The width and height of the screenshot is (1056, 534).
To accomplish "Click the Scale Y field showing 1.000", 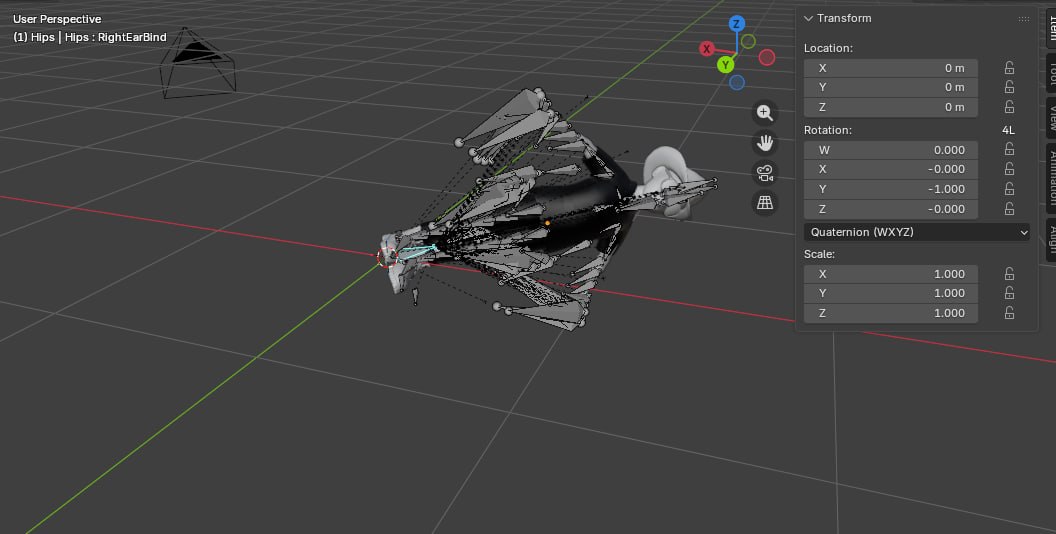I will click(x=890, y=293).
